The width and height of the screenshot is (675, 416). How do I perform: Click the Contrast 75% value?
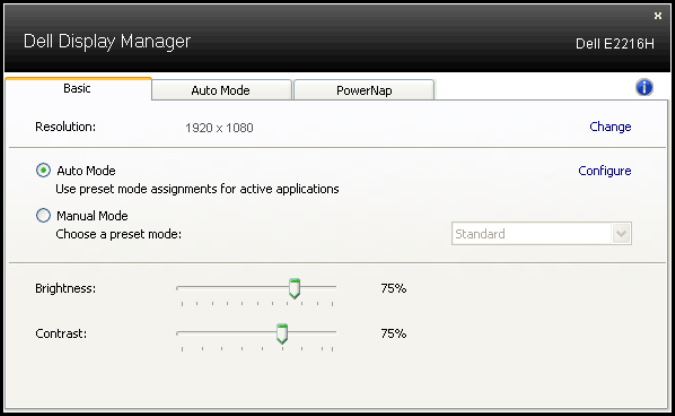(393, 333)
